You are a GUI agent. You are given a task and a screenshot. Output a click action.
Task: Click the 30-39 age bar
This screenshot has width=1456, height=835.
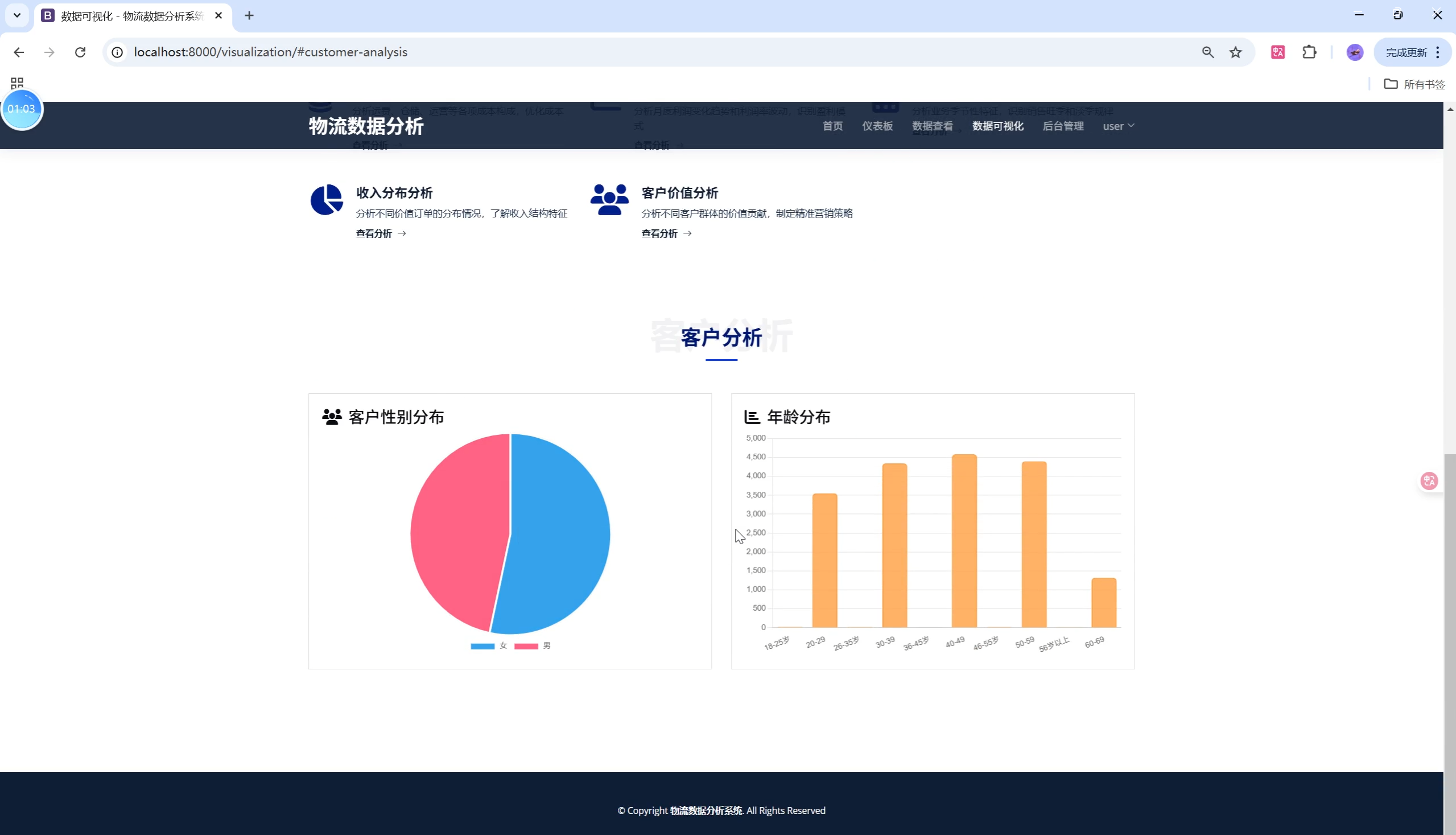[895, 545]
